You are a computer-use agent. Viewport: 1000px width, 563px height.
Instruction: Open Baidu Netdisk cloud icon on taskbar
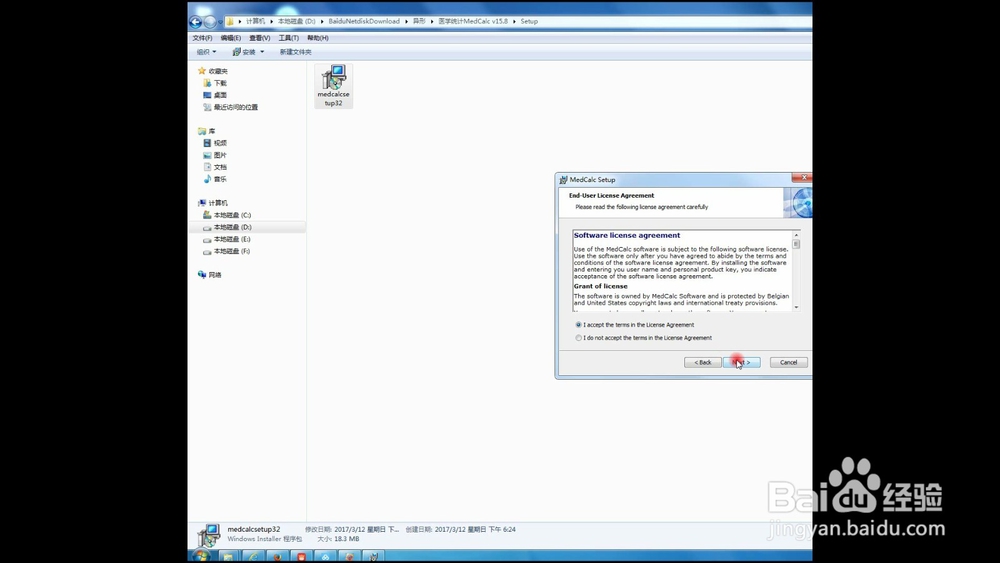pos(325,557)
